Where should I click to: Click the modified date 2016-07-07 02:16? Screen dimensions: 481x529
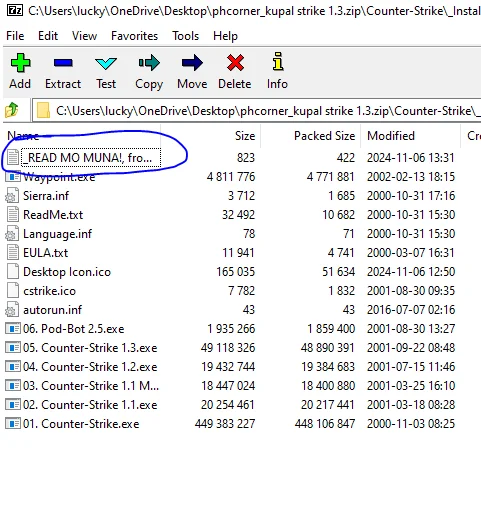[x=411, y=310]
